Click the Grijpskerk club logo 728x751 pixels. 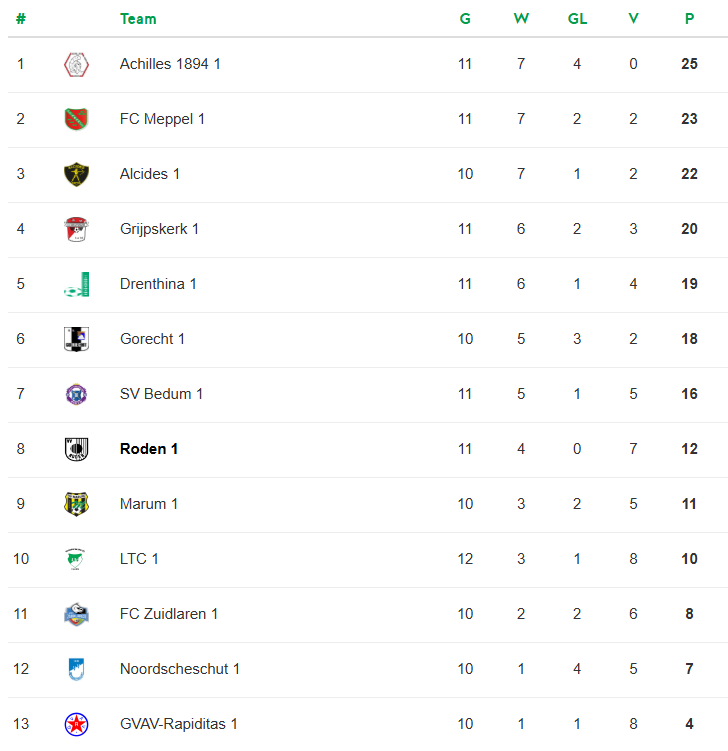coord(76,229)
